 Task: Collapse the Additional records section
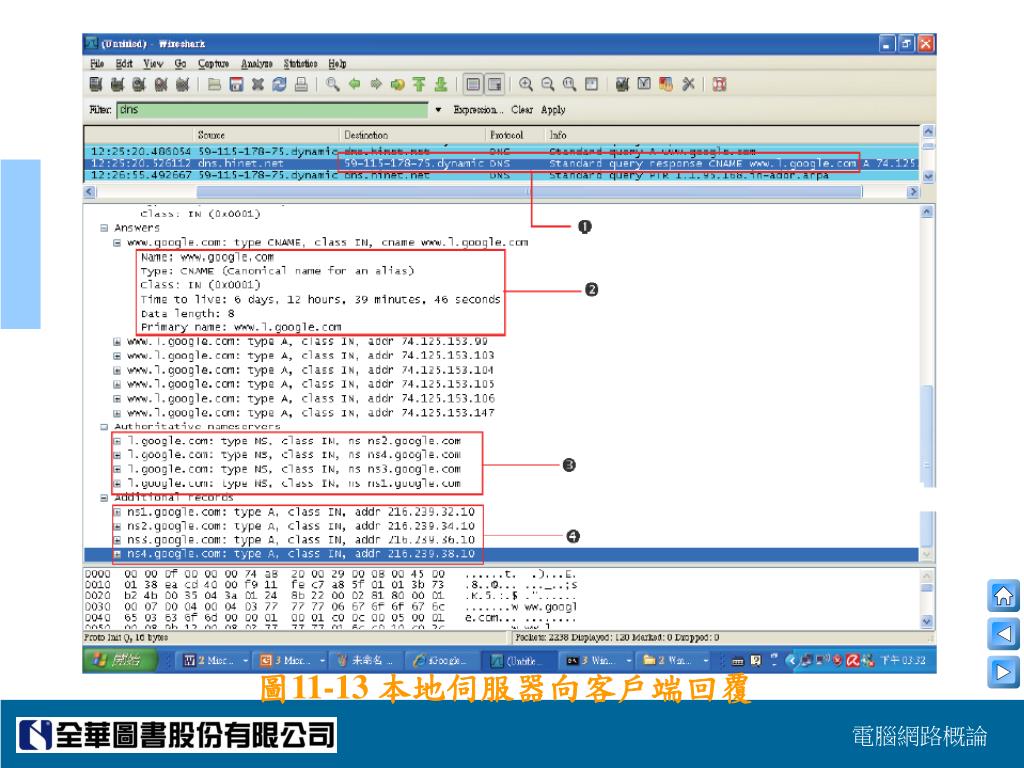104,498
